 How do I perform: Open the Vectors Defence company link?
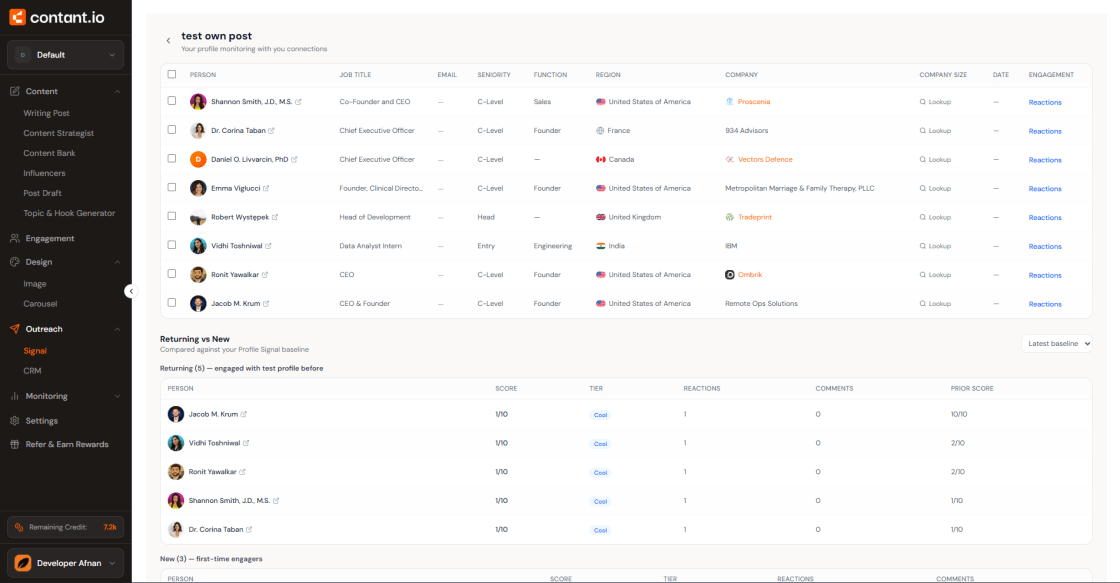tap(765, 159)
